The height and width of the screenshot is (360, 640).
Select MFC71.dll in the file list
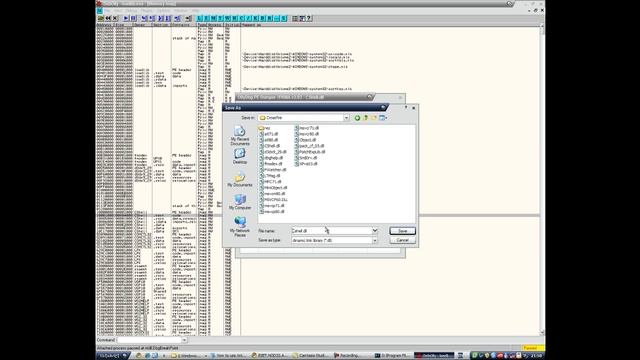click(270, 182)
